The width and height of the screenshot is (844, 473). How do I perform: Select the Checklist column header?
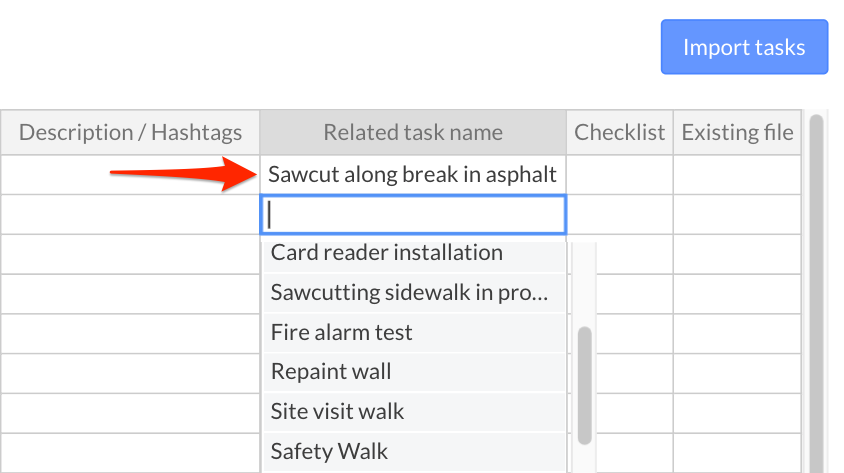[x=620, y=132]
